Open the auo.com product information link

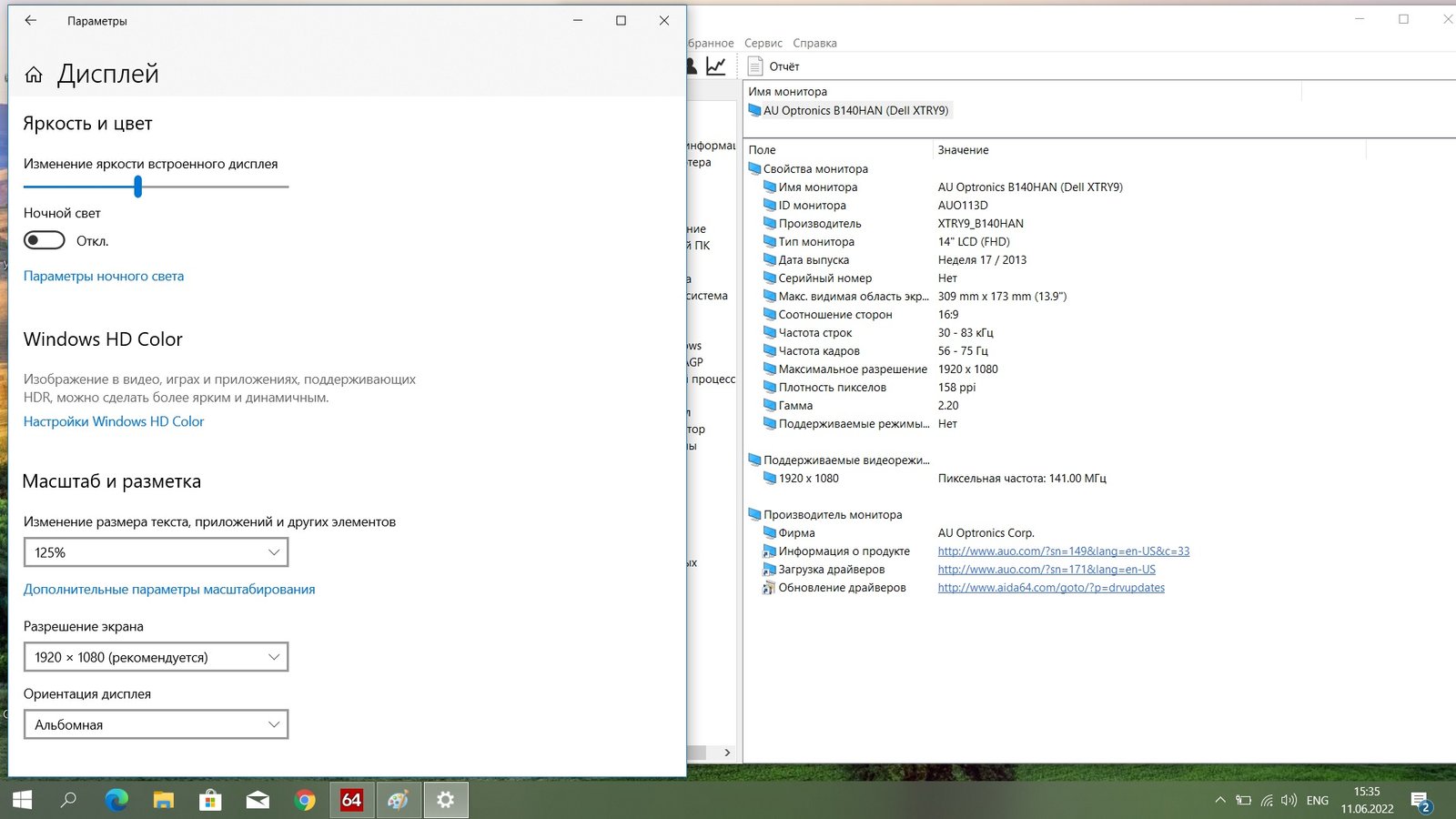point(1064,551)
